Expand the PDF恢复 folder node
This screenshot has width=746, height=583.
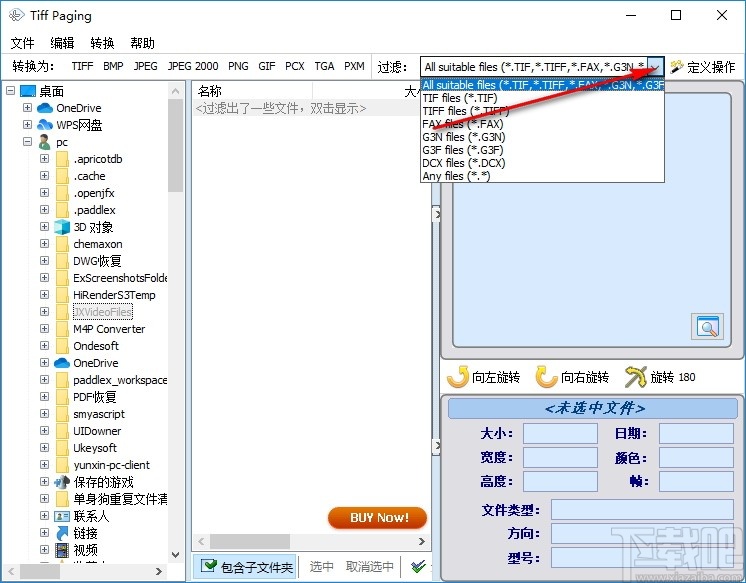[x=44, y=396]
